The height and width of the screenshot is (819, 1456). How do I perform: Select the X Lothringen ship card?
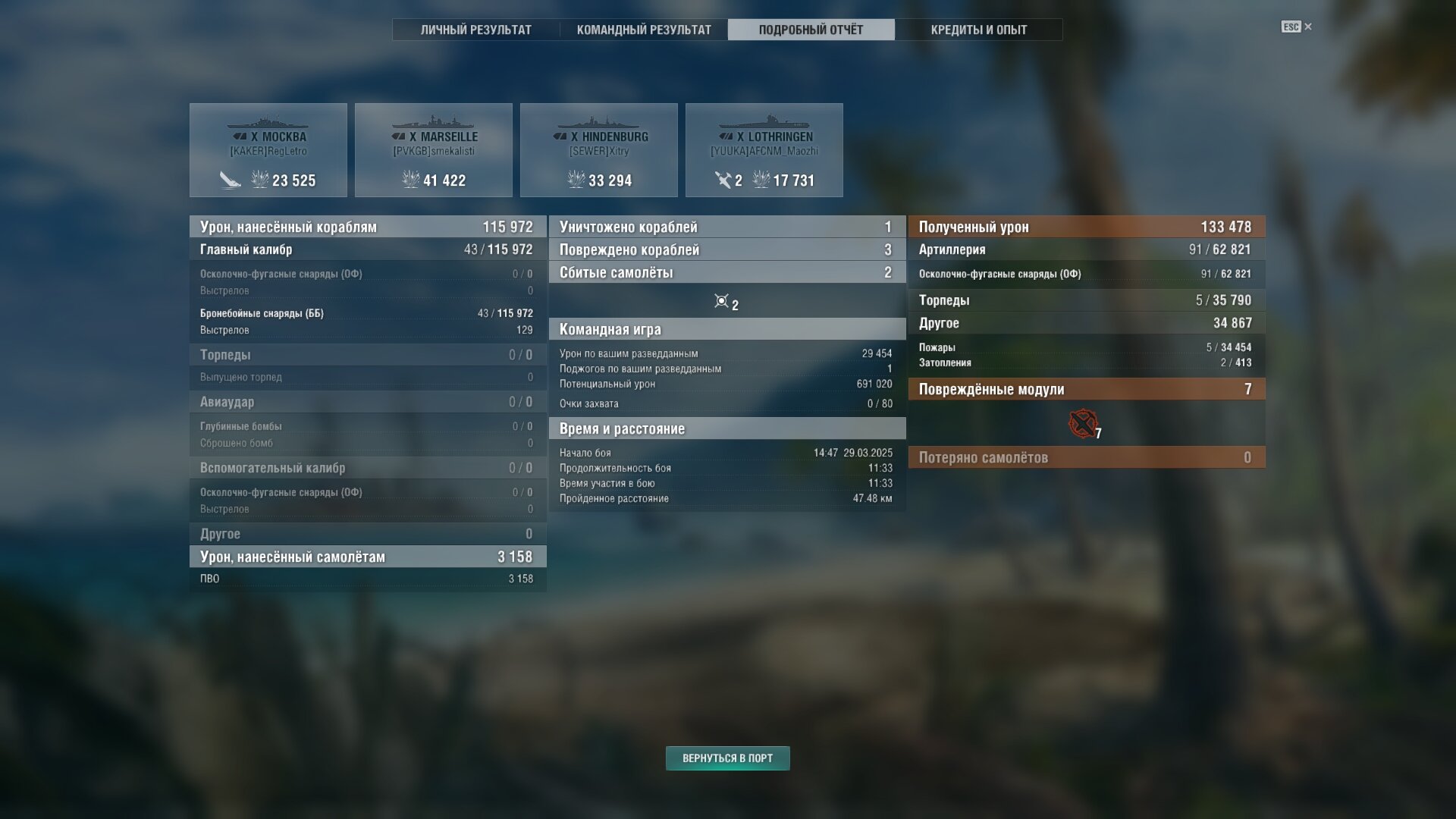[764, 150]
